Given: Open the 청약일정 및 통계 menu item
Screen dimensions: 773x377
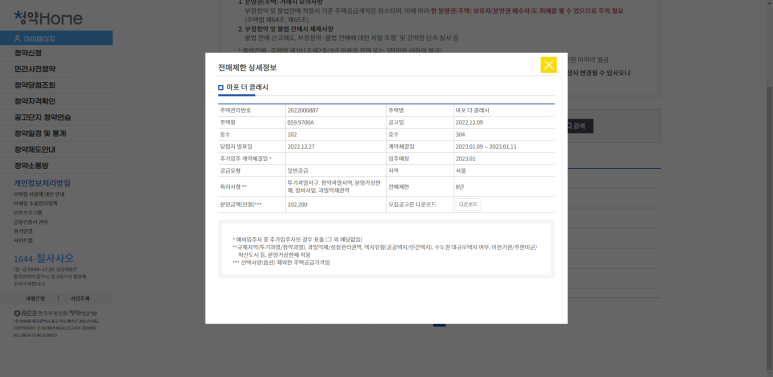Looking at the screenshot, I should (x=40, y=134).
